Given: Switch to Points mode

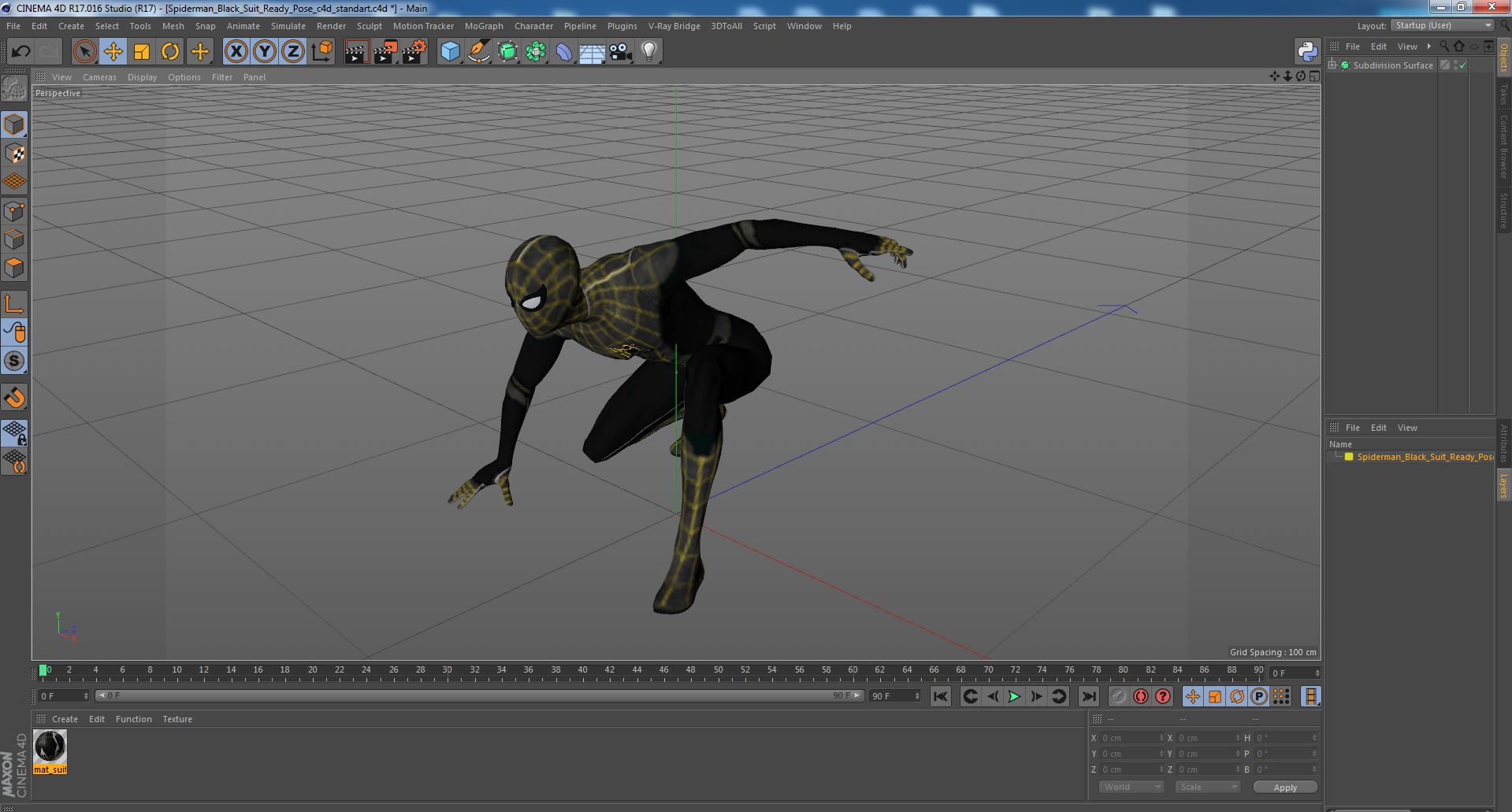Looking at the screenshot, I should [14, 210].
